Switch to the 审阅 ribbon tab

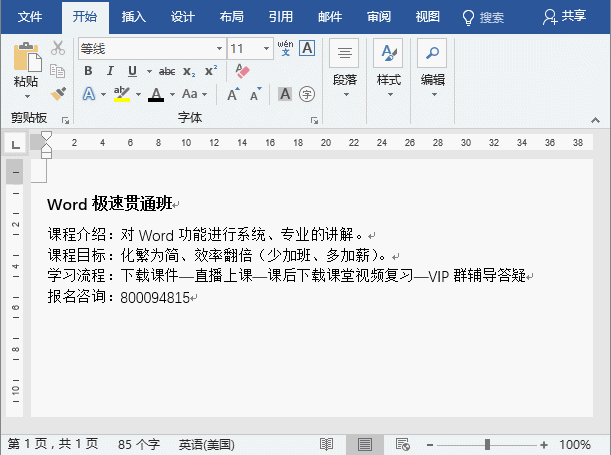point(379,17)
